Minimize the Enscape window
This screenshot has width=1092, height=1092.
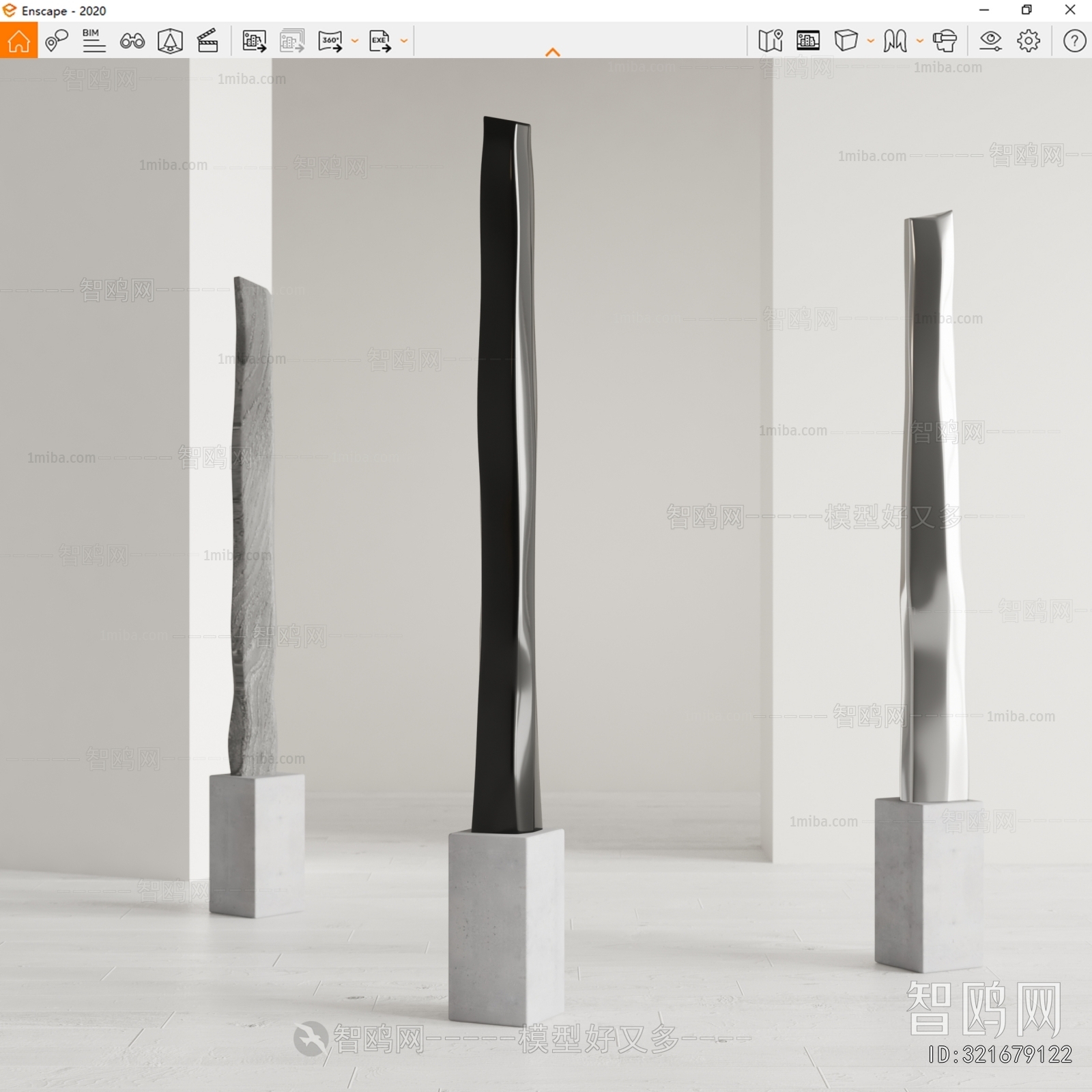984,10
